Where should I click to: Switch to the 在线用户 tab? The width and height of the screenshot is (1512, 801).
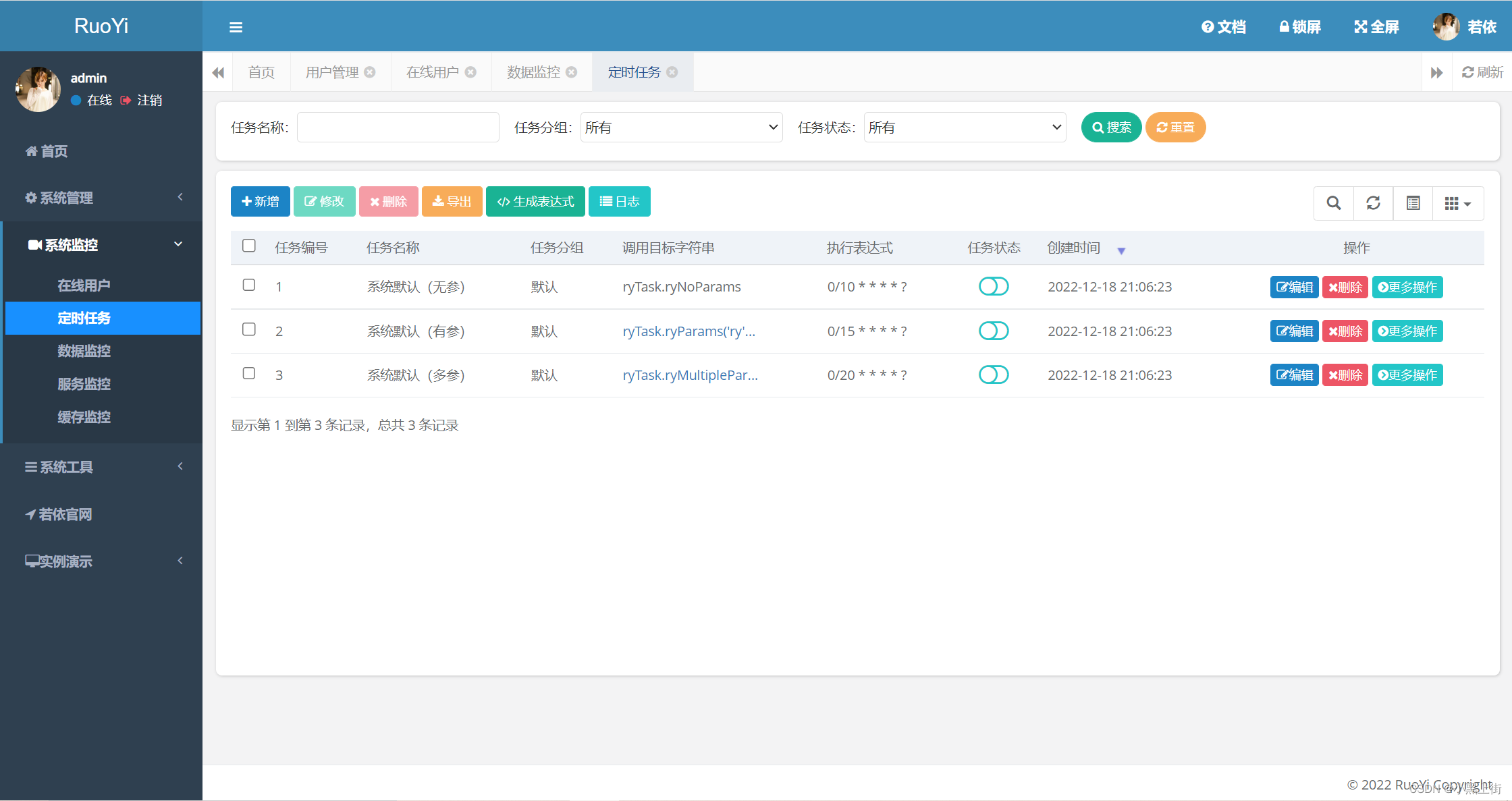[x=433, y=72]
